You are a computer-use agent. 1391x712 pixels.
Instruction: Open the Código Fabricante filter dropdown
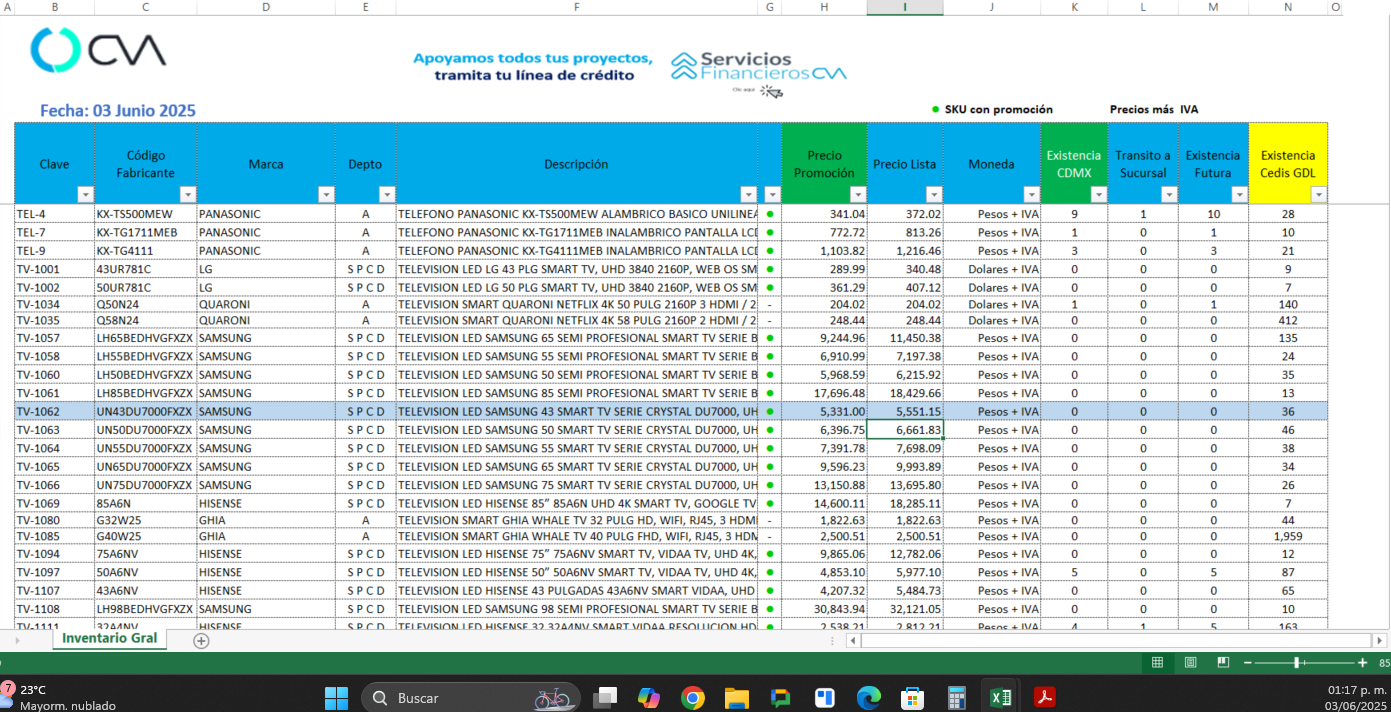187,194
